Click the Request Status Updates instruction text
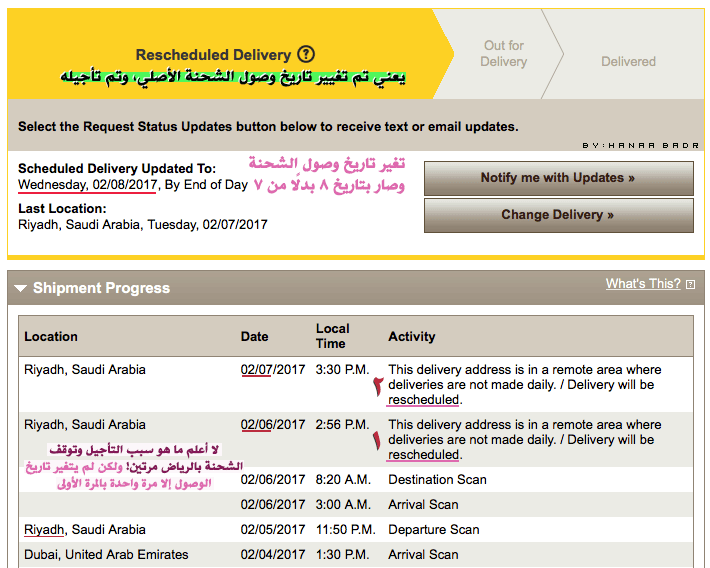Viewport: 710px width, 568px height. click(x=268, y=126)
